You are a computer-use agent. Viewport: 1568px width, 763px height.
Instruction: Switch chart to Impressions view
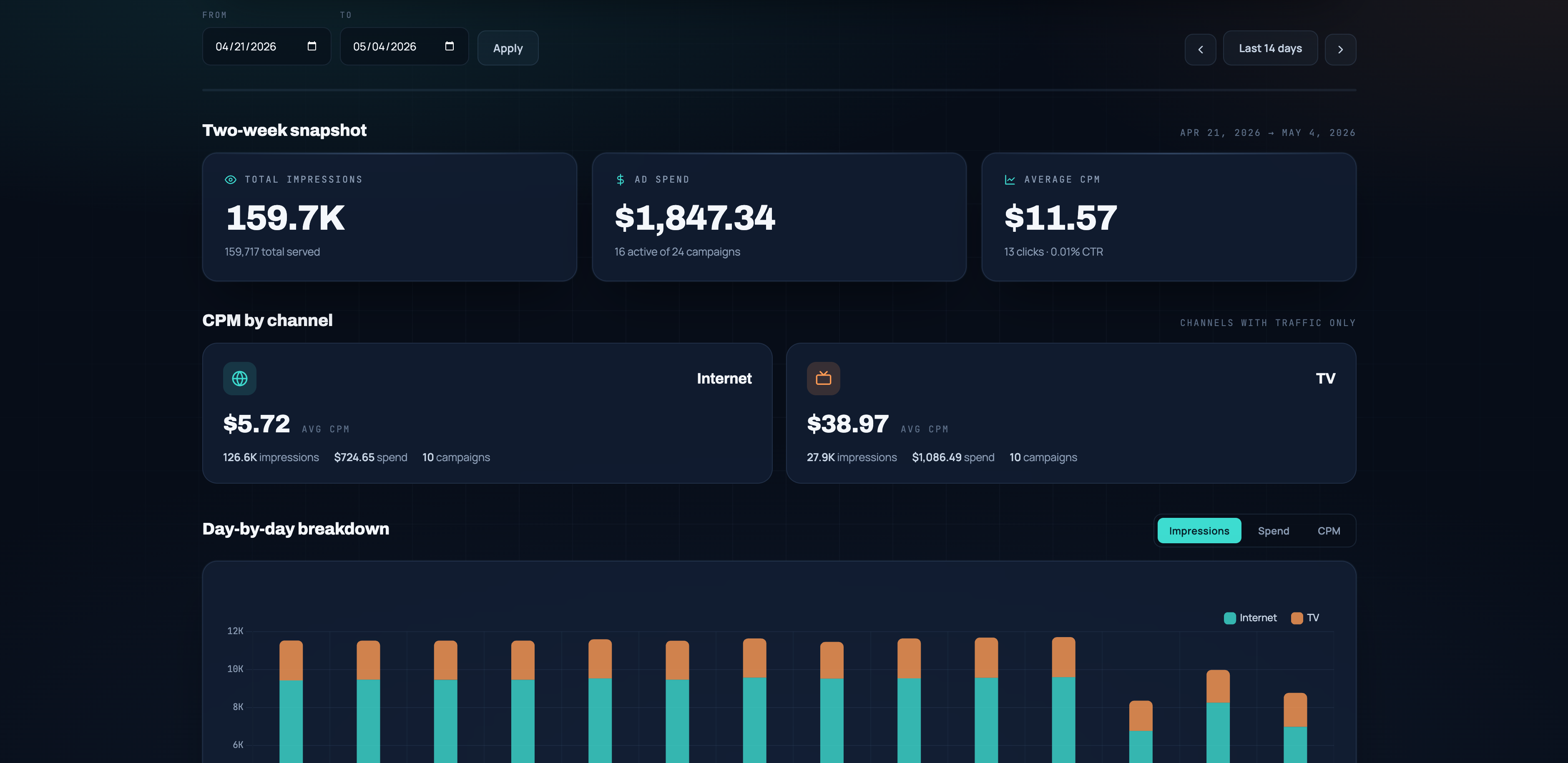pyautogui.click(x=1199, y=531)
